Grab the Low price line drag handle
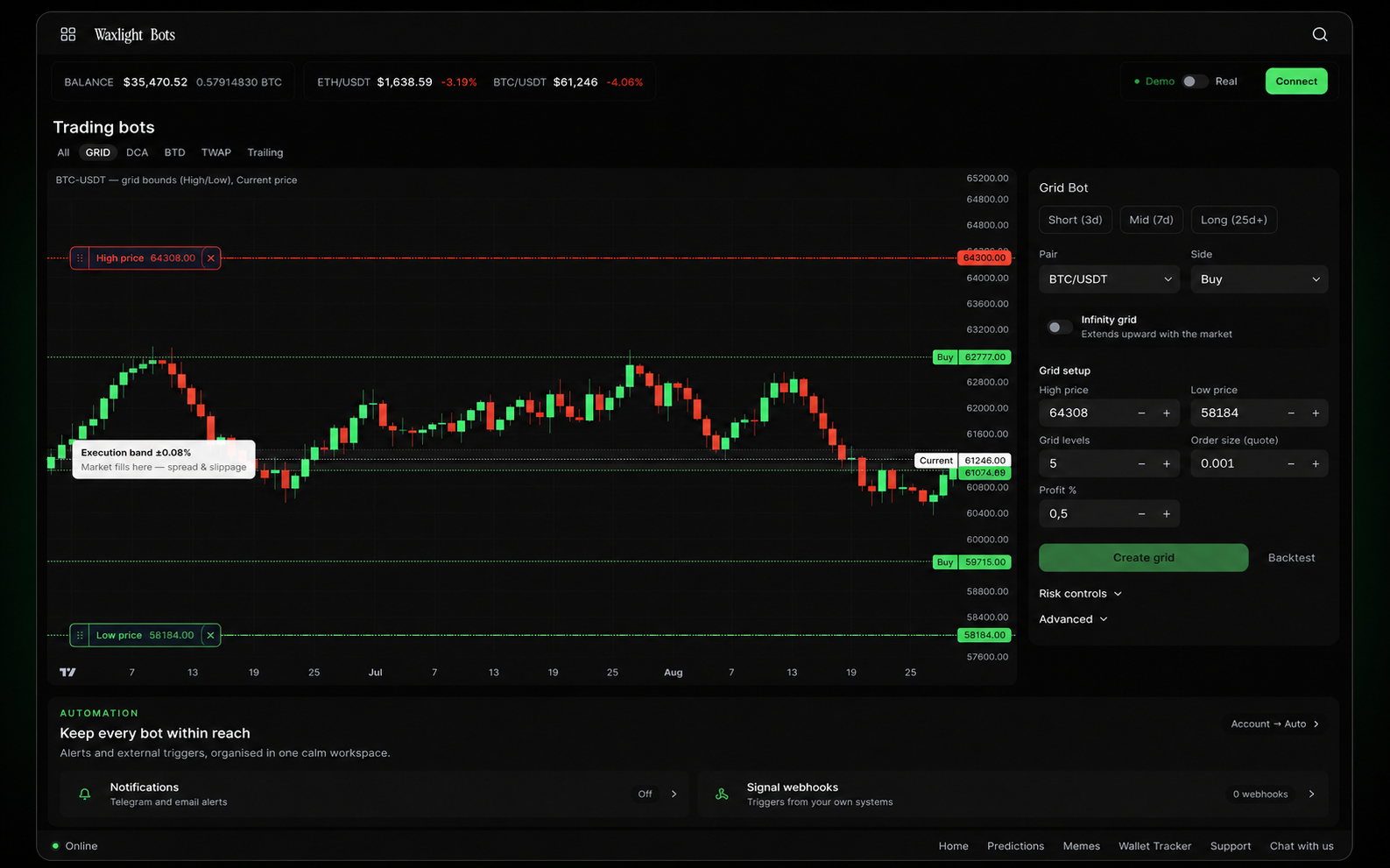 (x=80, y=635)
